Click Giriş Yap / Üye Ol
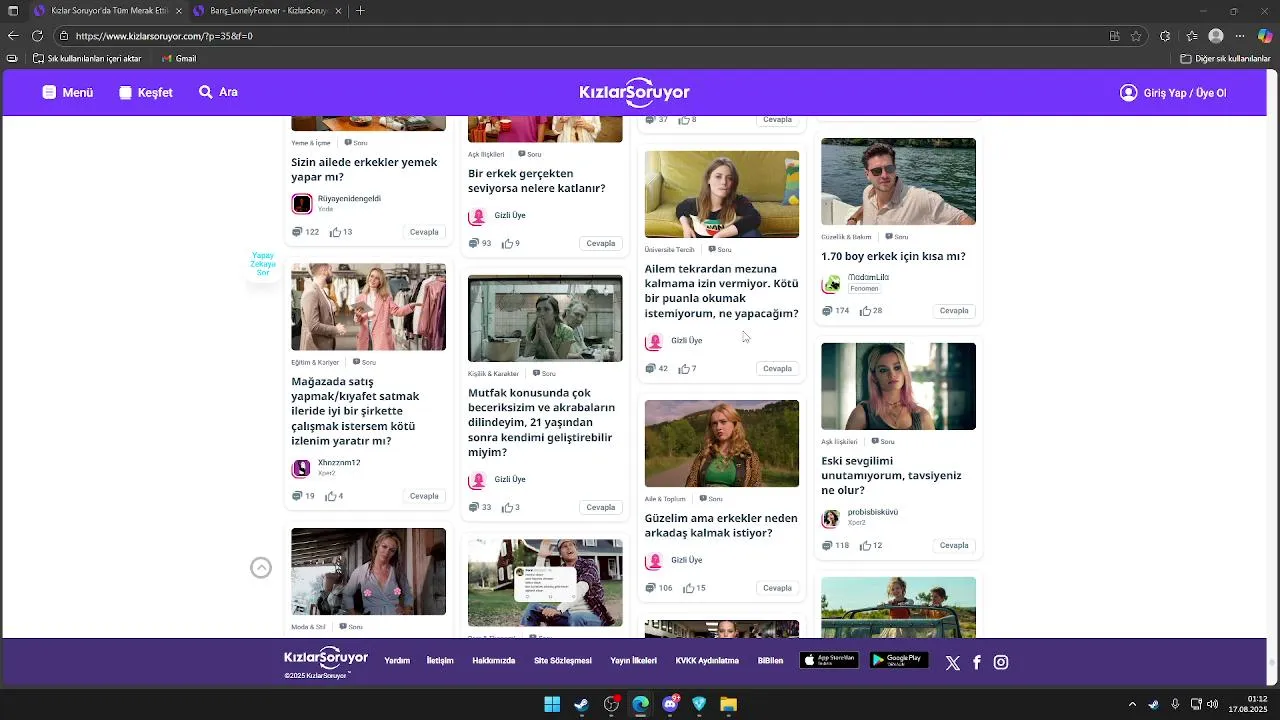Screen dimensions: 1280x720 coord(1173,92)
